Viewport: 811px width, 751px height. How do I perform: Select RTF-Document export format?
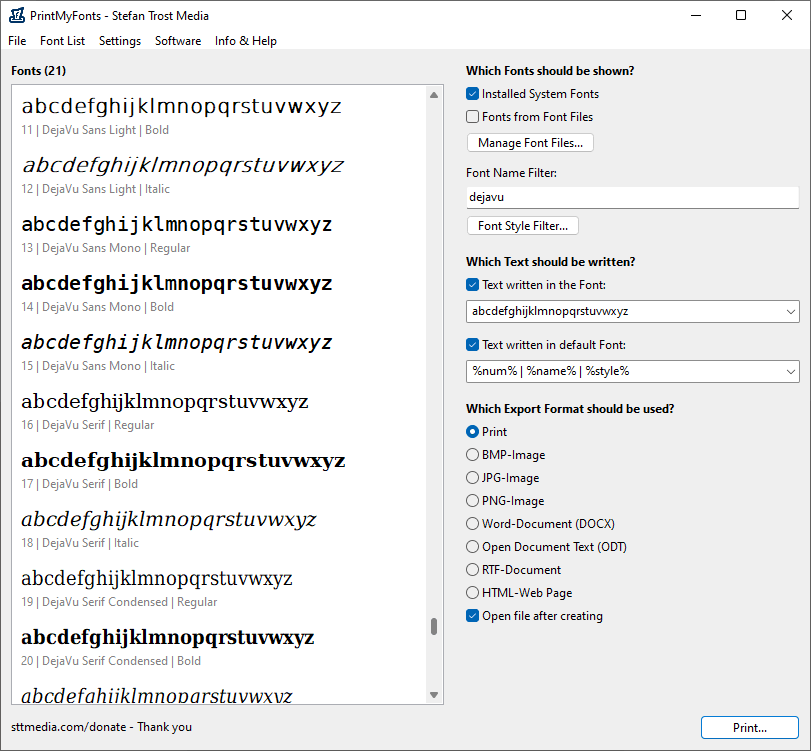(x=472, y=570)
